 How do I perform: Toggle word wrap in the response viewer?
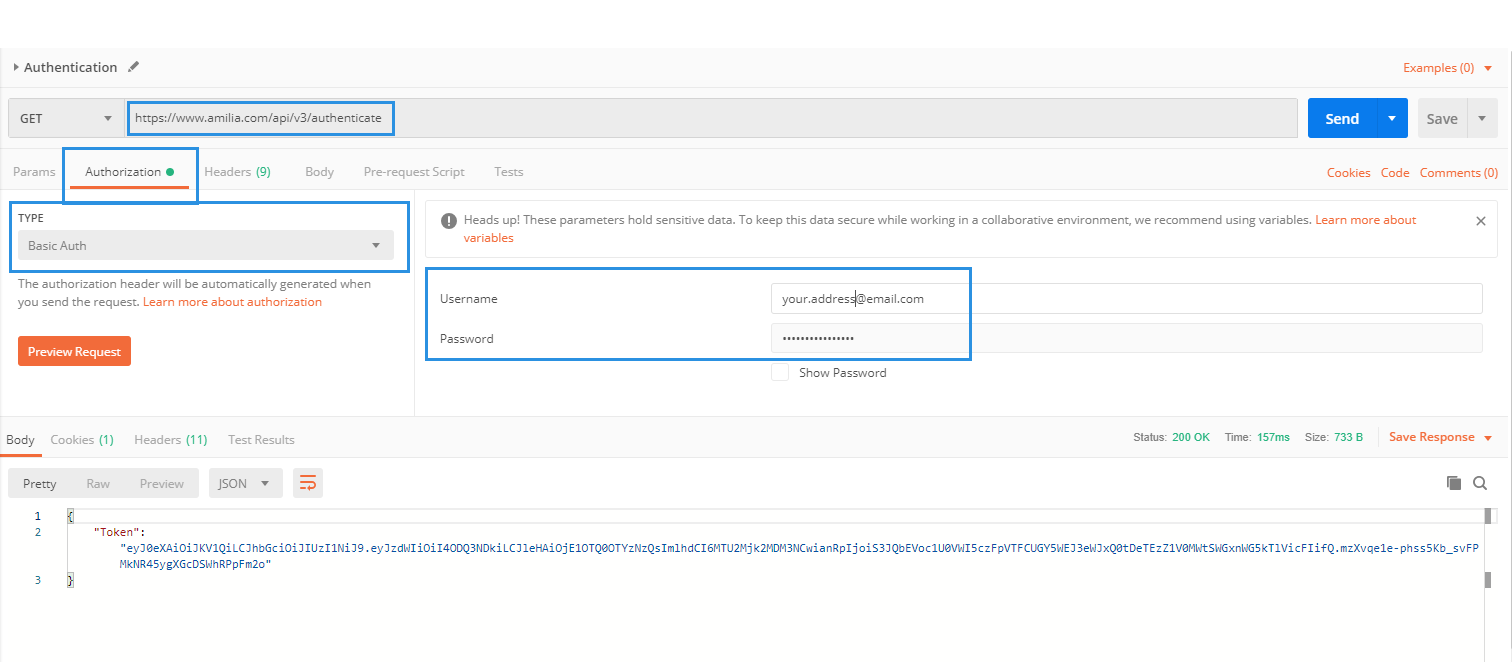pos(307,482)
